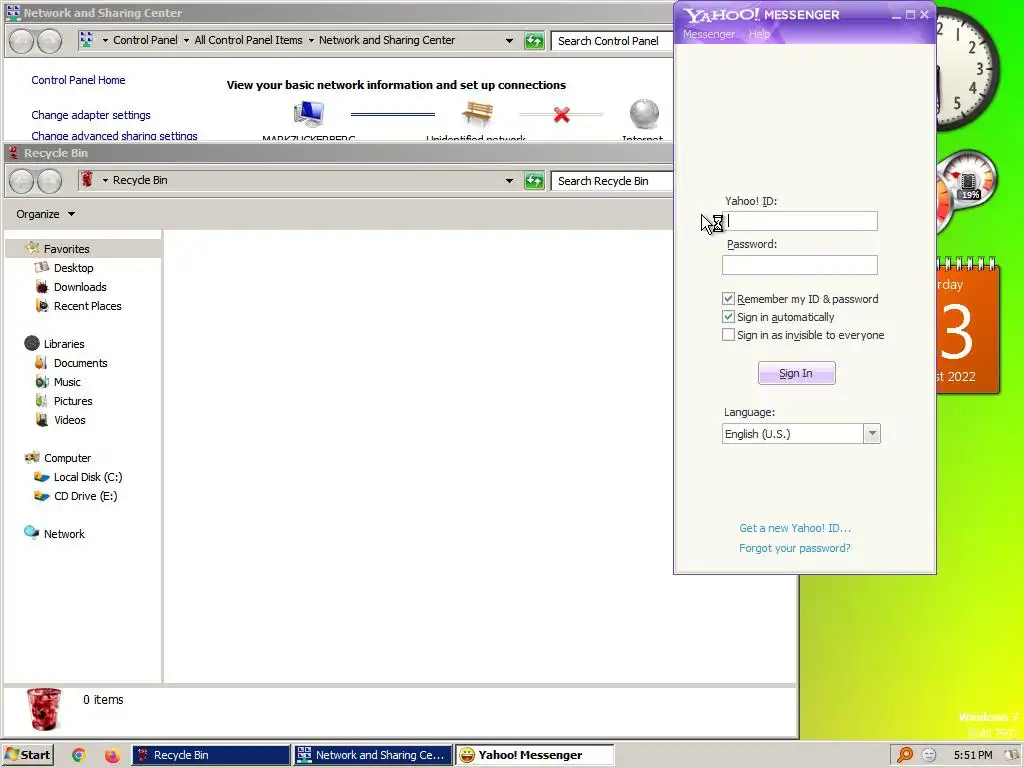Switch to the Network and Sharing Center taskbar button
Viewport: 1024px width, 768px height.
coord(372,755)
